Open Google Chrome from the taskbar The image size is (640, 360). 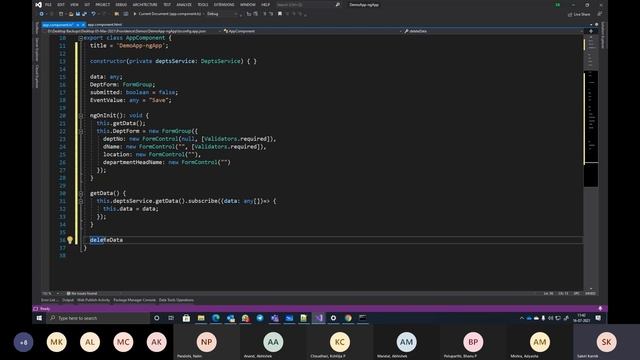coord(348,318)
